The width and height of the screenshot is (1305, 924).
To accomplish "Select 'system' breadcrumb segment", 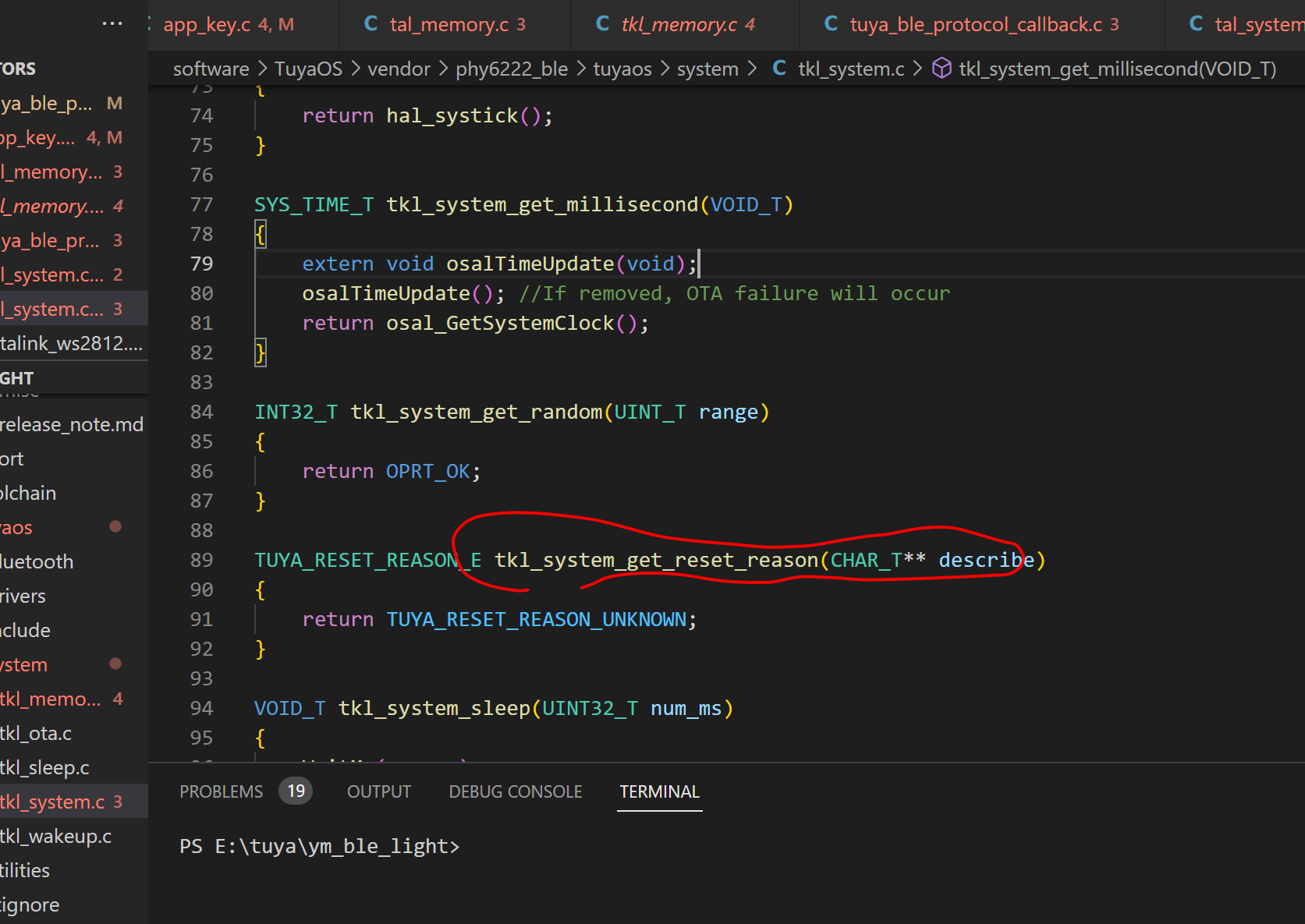I will pyautogui.click(x=707, y=69).
